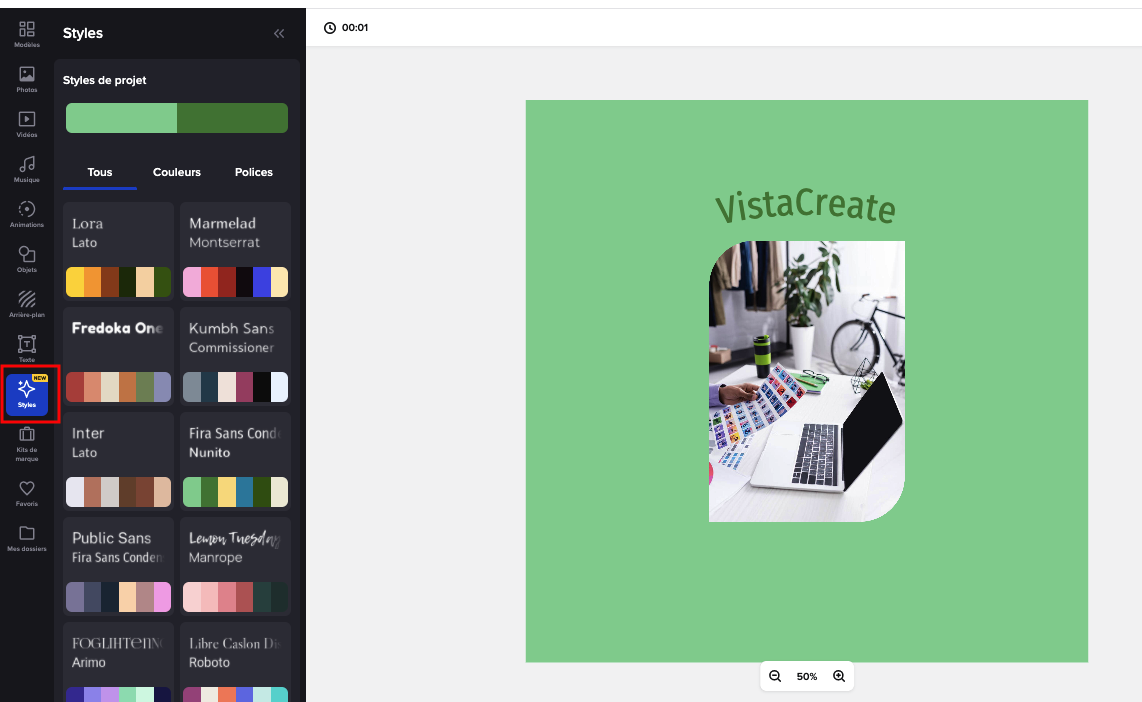Image resolution: width=1142 pixels, height=702 pixels.
Task: Apply the Marmelad Montserrat style
Action: coord(235,251)
